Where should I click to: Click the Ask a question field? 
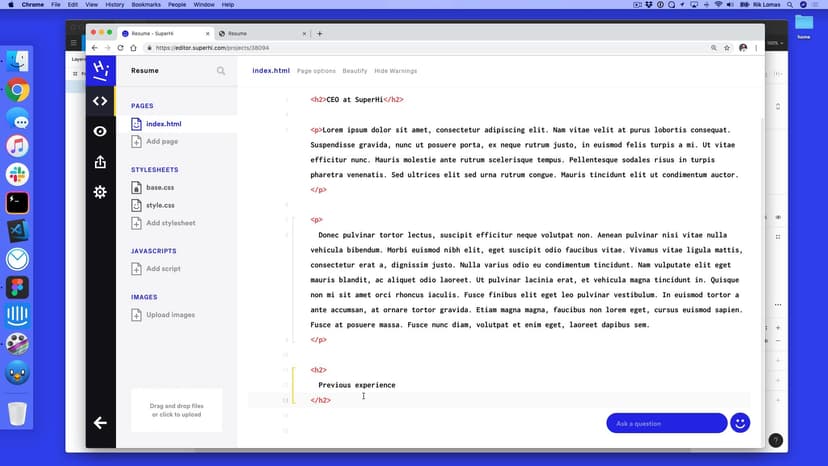(x=666, y=423)
